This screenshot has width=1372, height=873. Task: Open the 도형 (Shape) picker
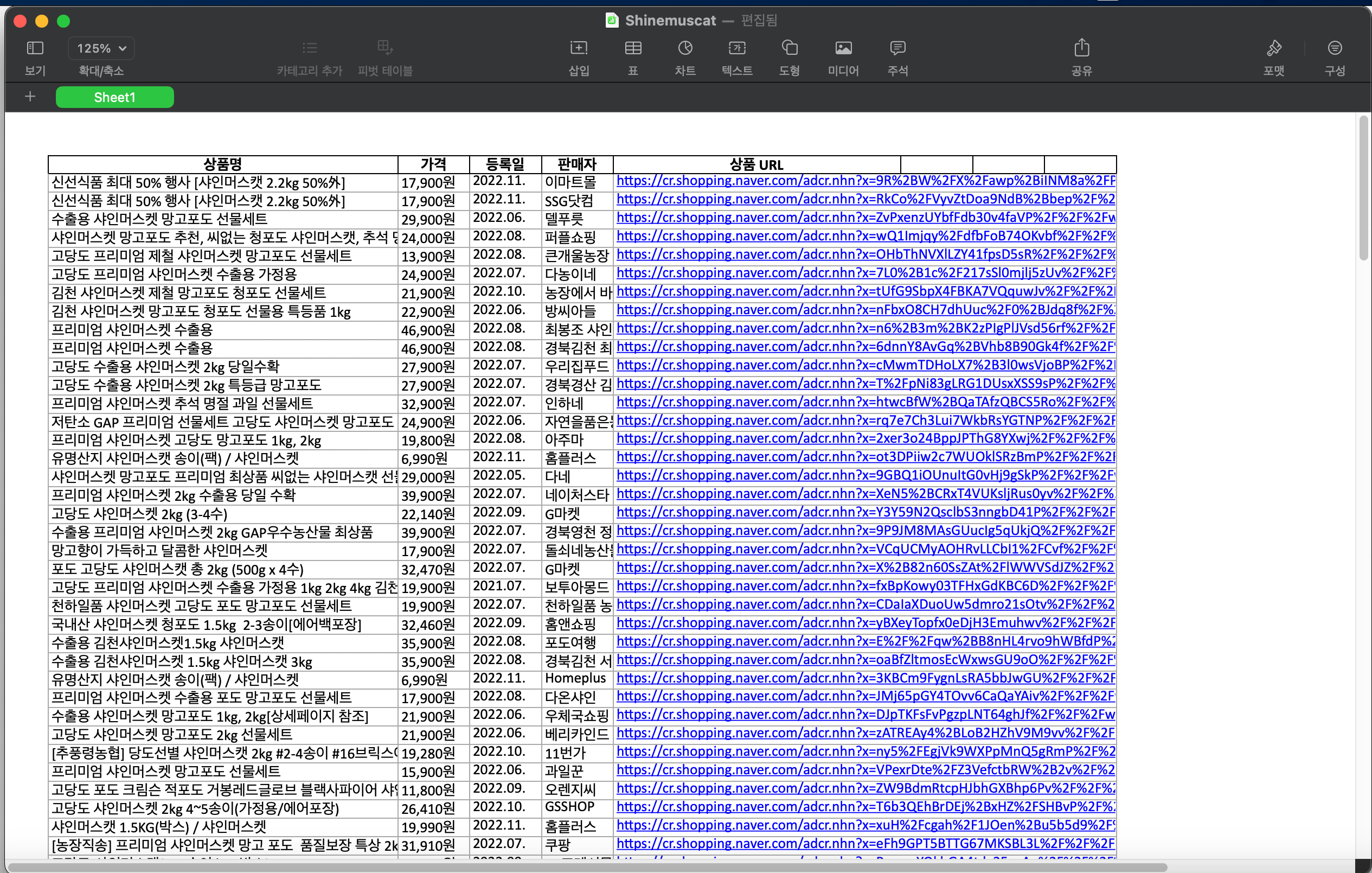tap(789, 48)
